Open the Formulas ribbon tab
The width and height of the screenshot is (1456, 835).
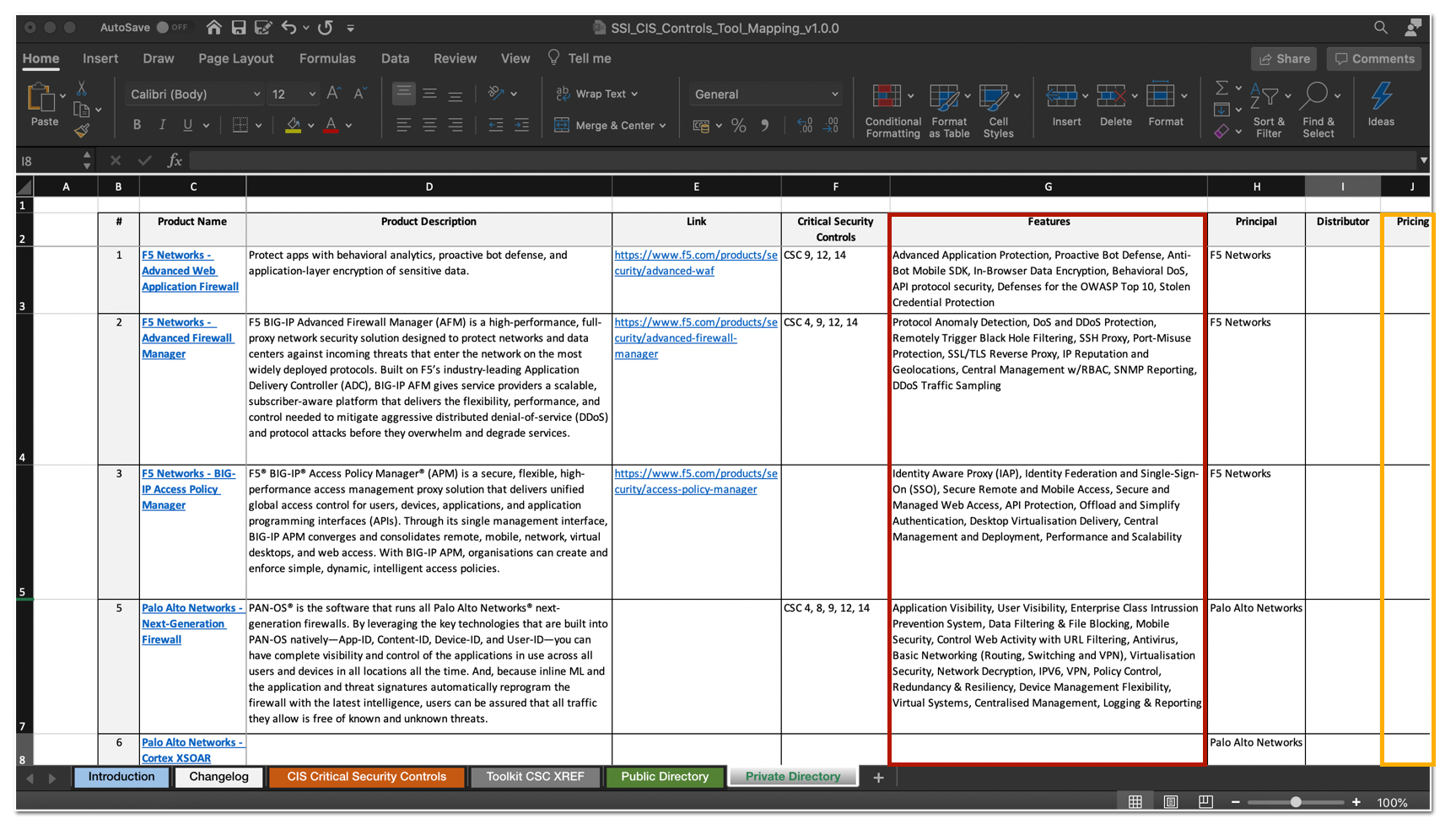point(327,58)
